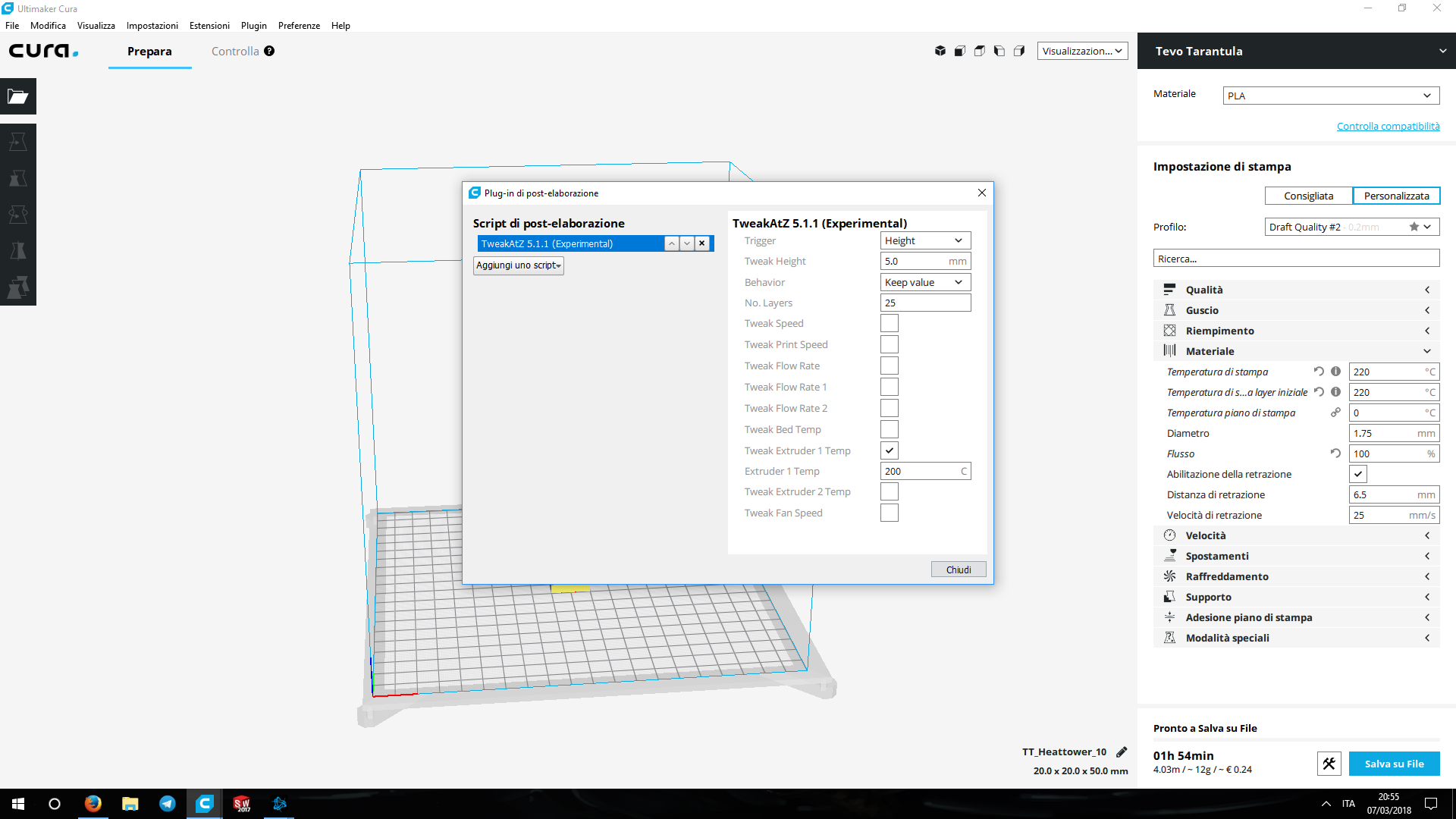Disable Abilitazione della retrazione
Image resolution: width=1456 pixels, height=819 pixels.
point(1357,474)
